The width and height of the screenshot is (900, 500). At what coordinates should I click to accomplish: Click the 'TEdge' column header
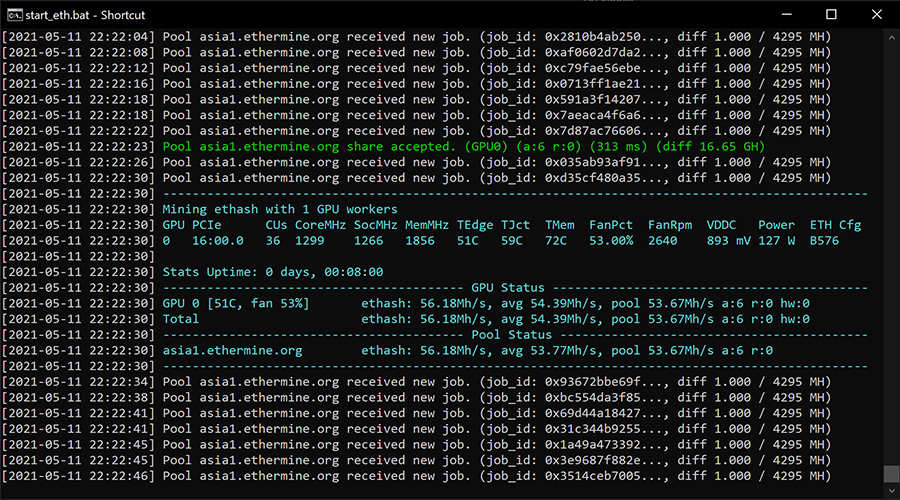coord(475,225)
